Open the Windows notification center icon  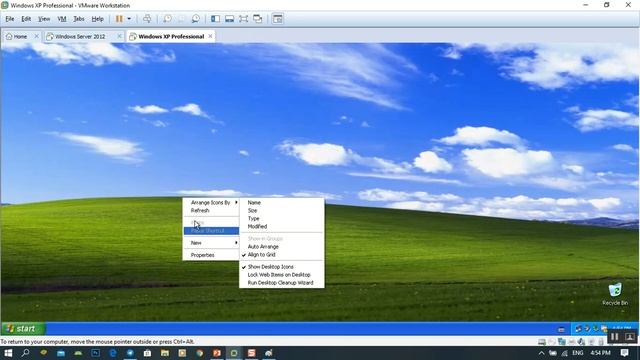click(x=624, y=353)
